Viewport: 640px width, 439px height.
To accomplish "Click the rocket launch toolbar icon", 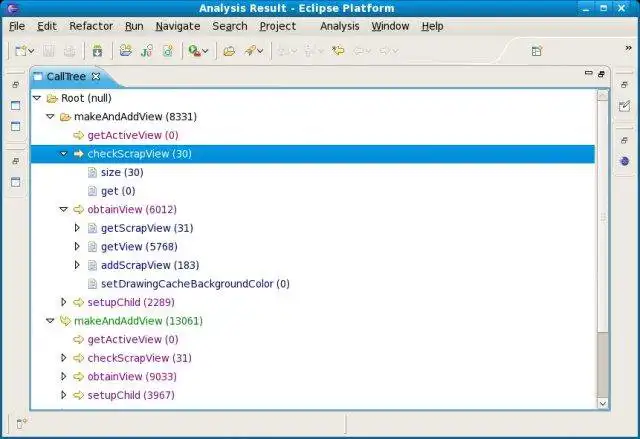I will [250, 51].
